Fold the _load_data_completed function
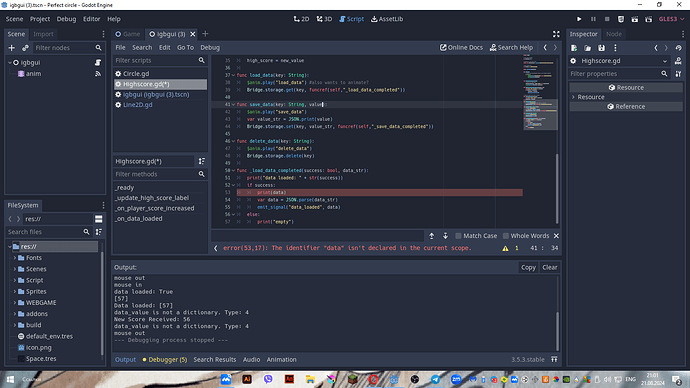 [233, 170]
